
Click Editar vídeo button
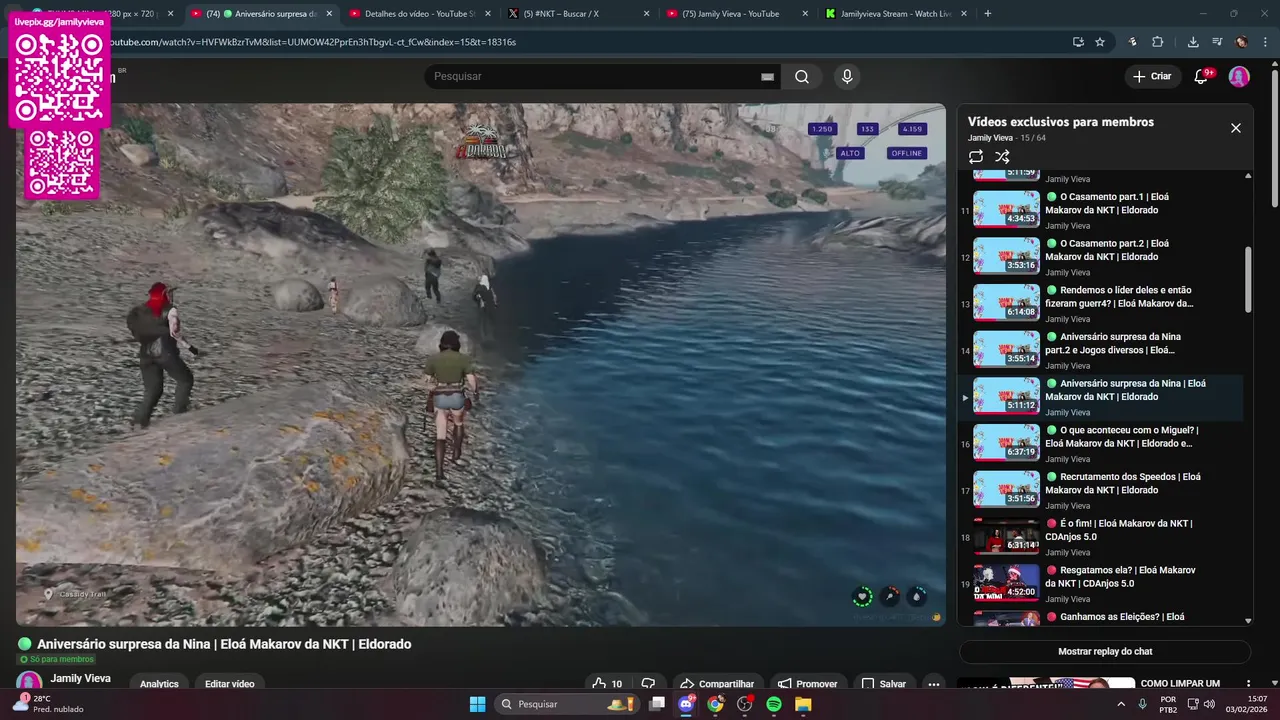tap(230, 684)
